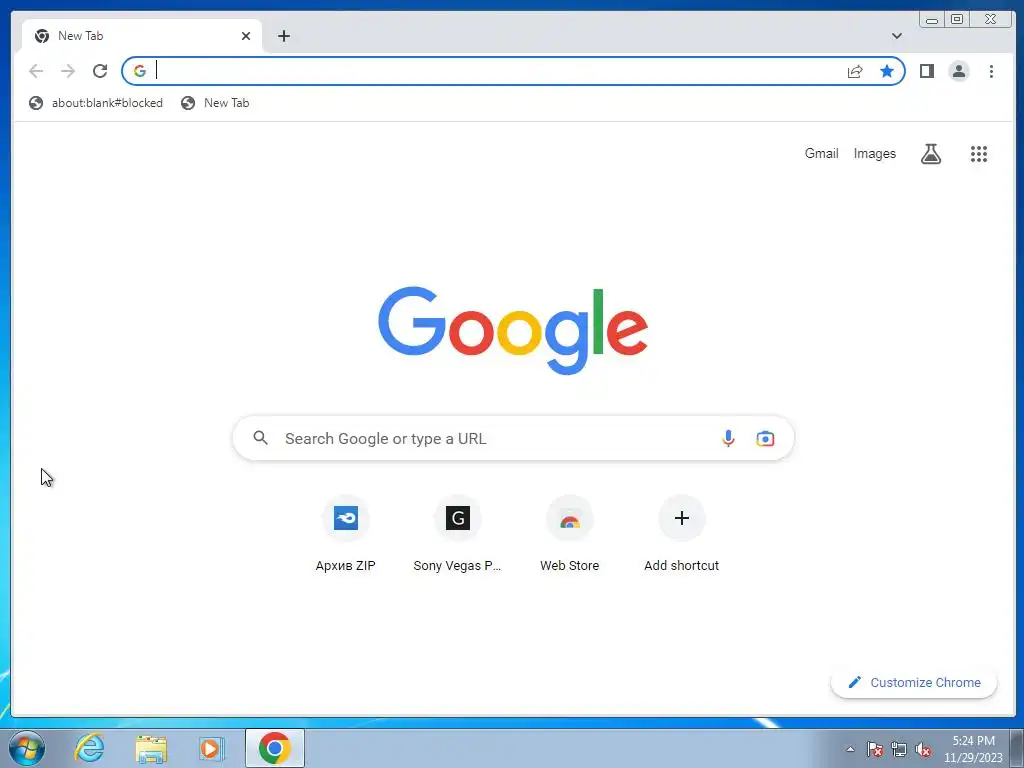Reload the page with the refresh icon
Viewport: 1024px width, 768px height.
pyautogui.click(x=100, y=71)
